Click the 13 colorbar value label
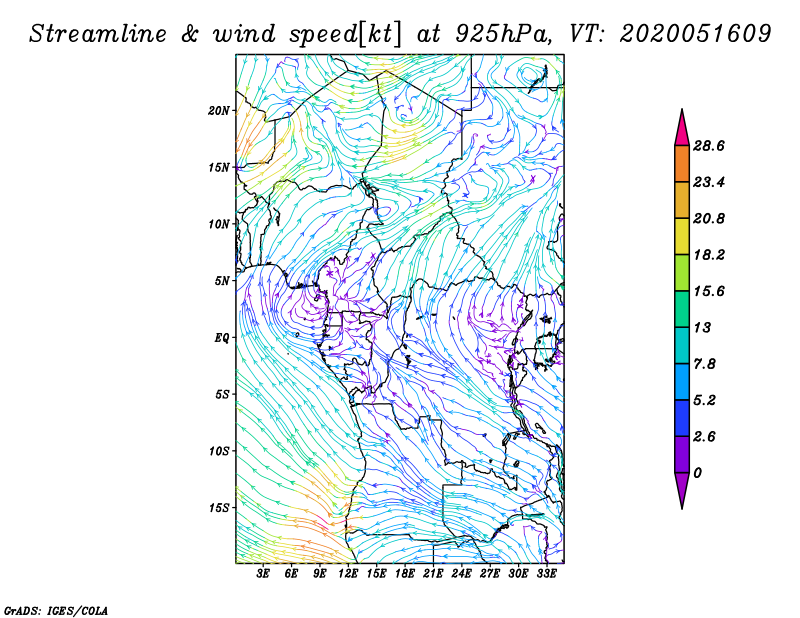 pyautogui.click(x=702, y=327)
